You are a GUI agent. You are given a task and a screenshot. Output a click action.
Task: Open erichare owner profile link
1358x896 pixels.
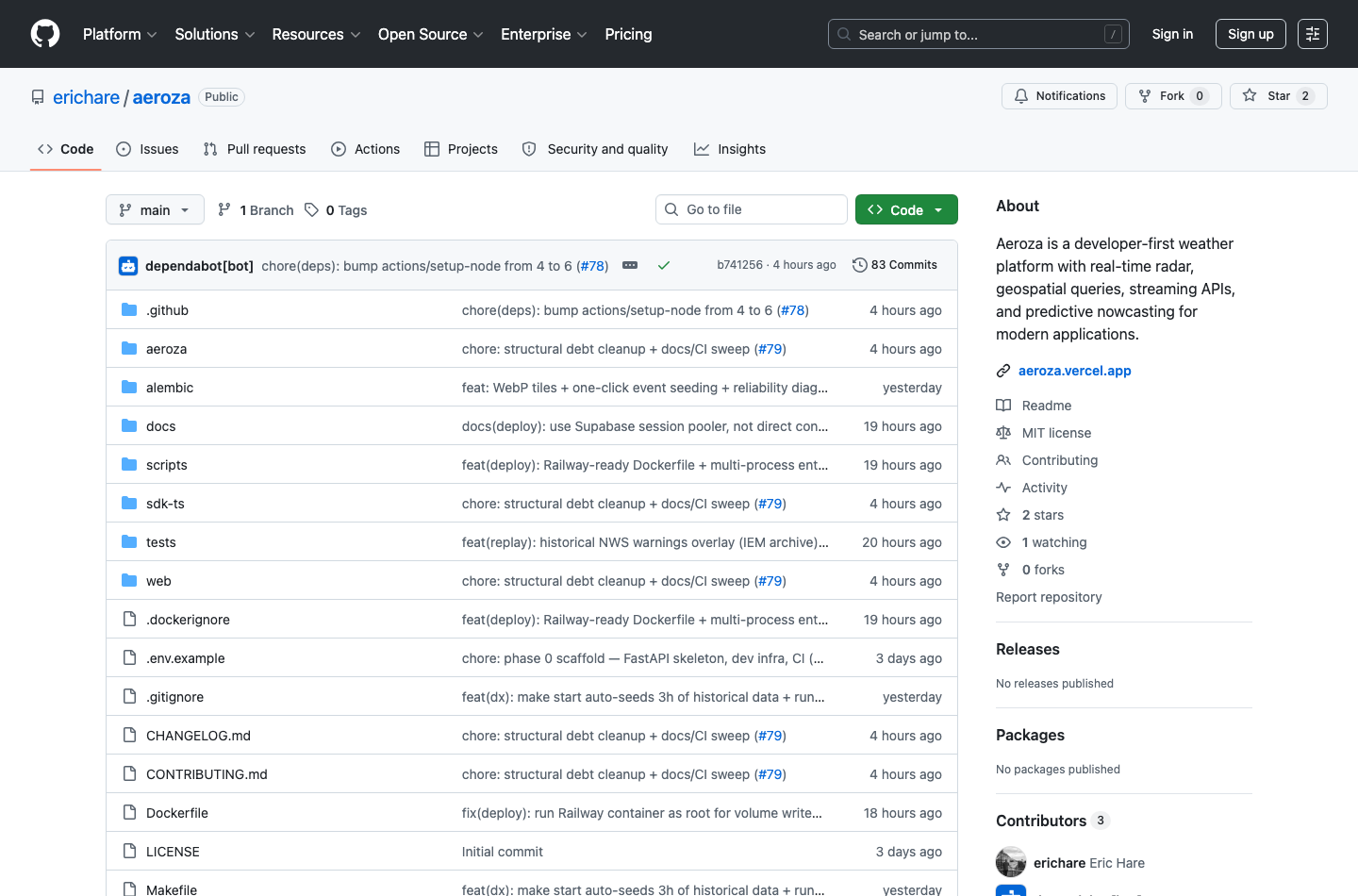(x=86, y=97)
